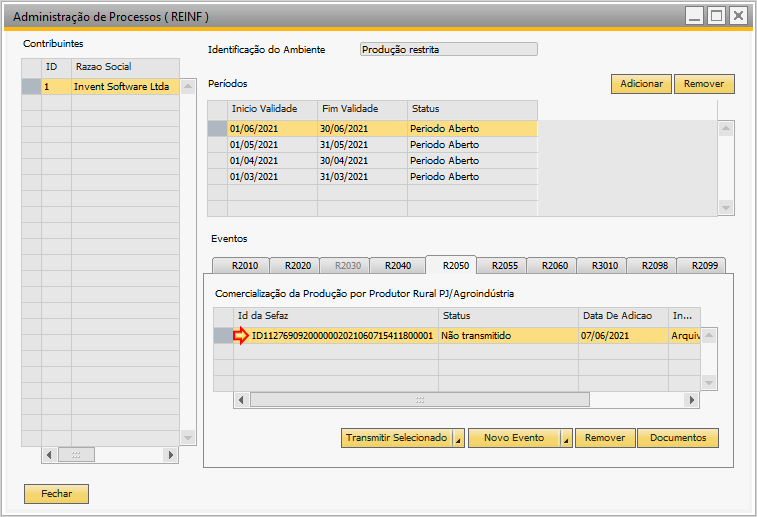The width and height of the screenshot is (757, 517).
Task: Switch to the R3010 tab
Action: pos(604,266)
